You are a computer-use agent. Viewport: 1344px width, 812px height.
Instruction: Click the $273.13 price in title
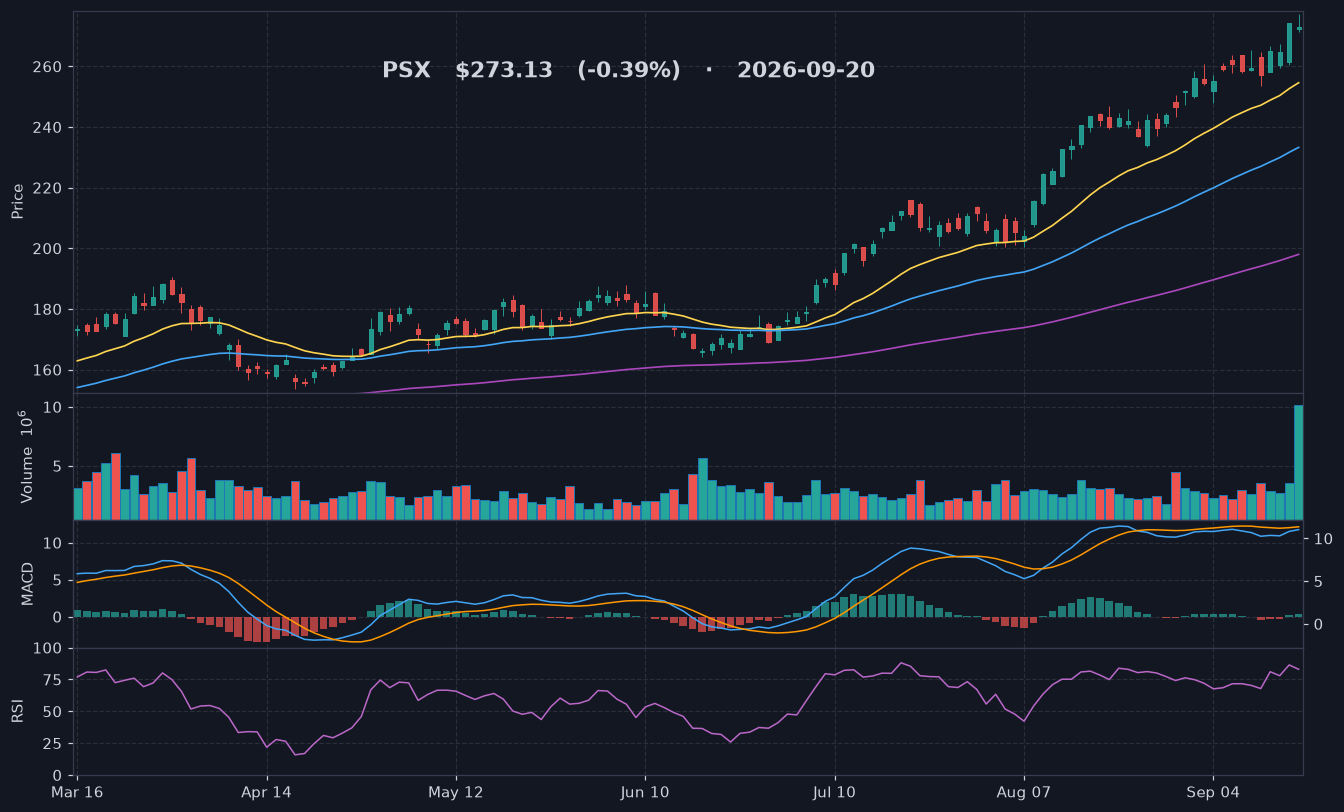[x=504, y=70]
